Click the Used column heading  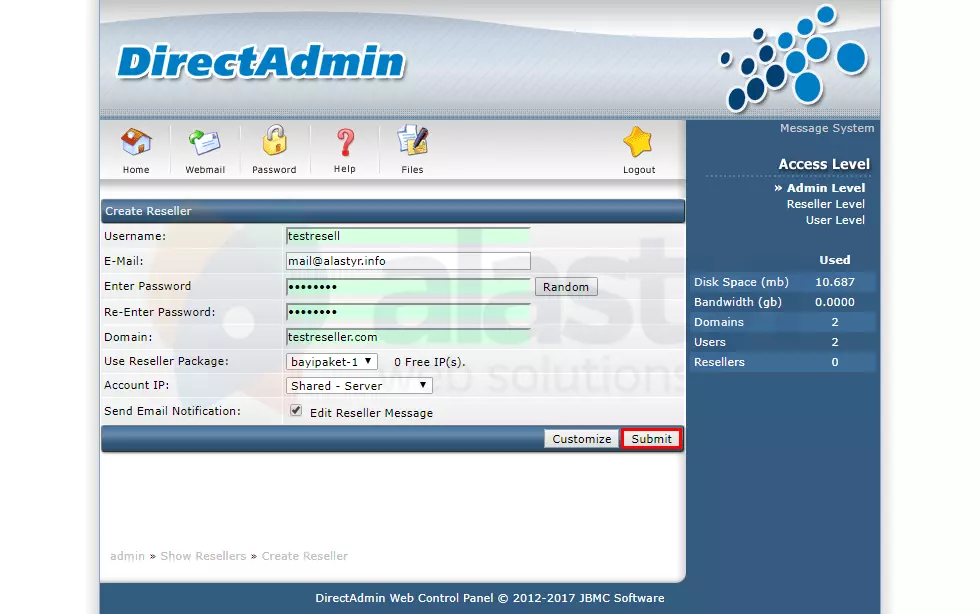point(834,260)
